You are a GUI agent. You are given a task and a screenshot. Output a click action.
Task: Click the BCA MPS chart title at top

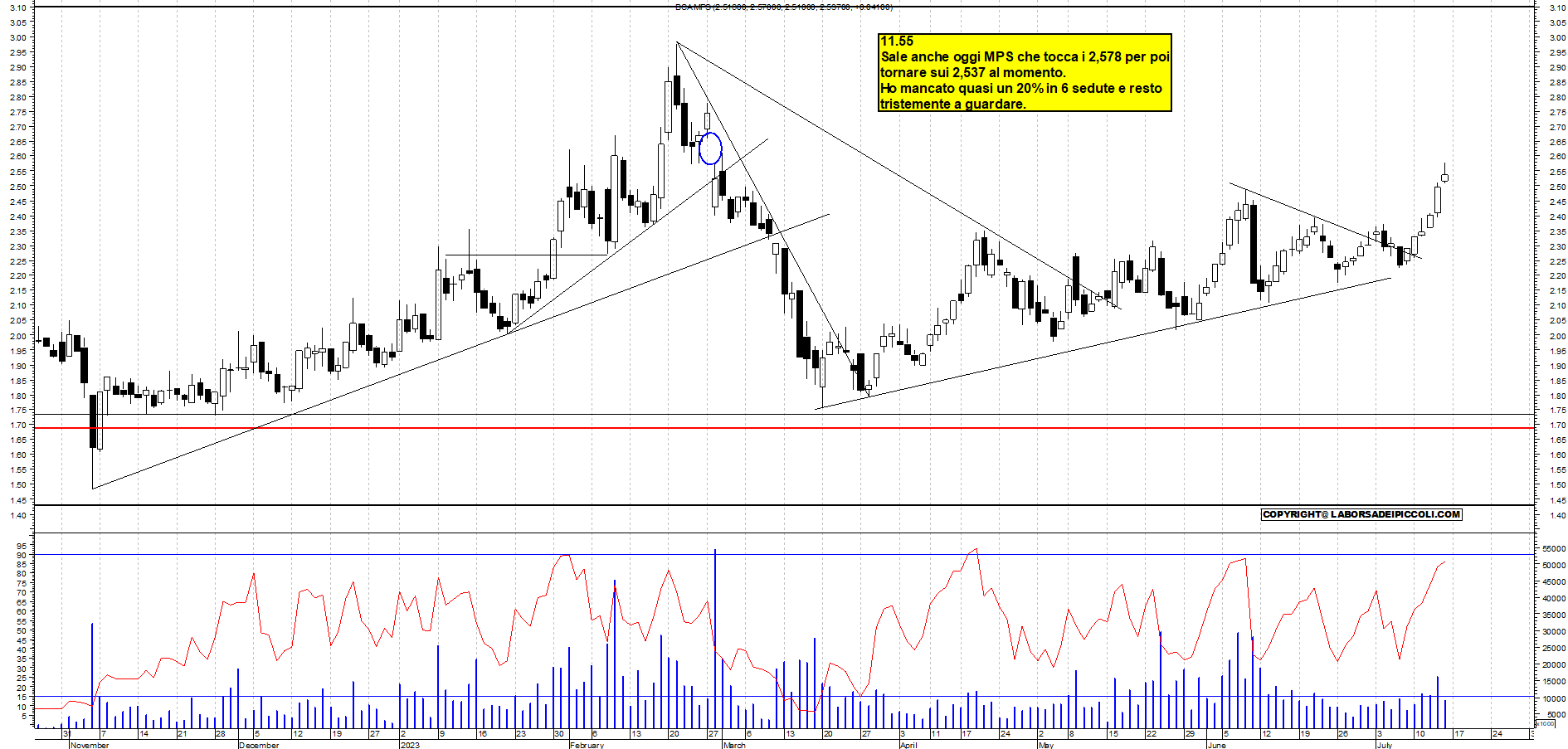(784, 7)
